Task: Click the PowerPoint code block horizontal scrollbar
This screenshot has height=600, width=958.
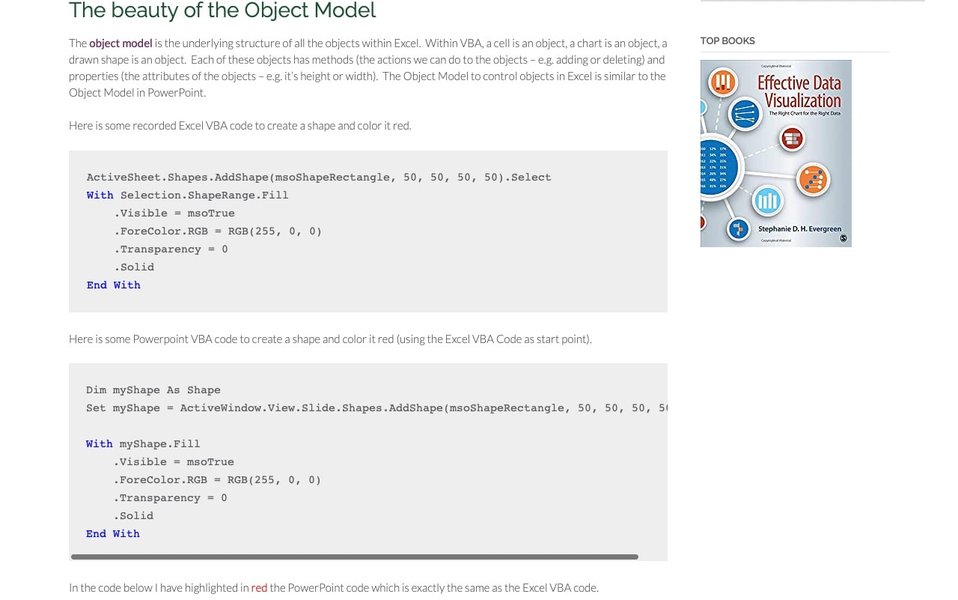Action: [354, 557]
